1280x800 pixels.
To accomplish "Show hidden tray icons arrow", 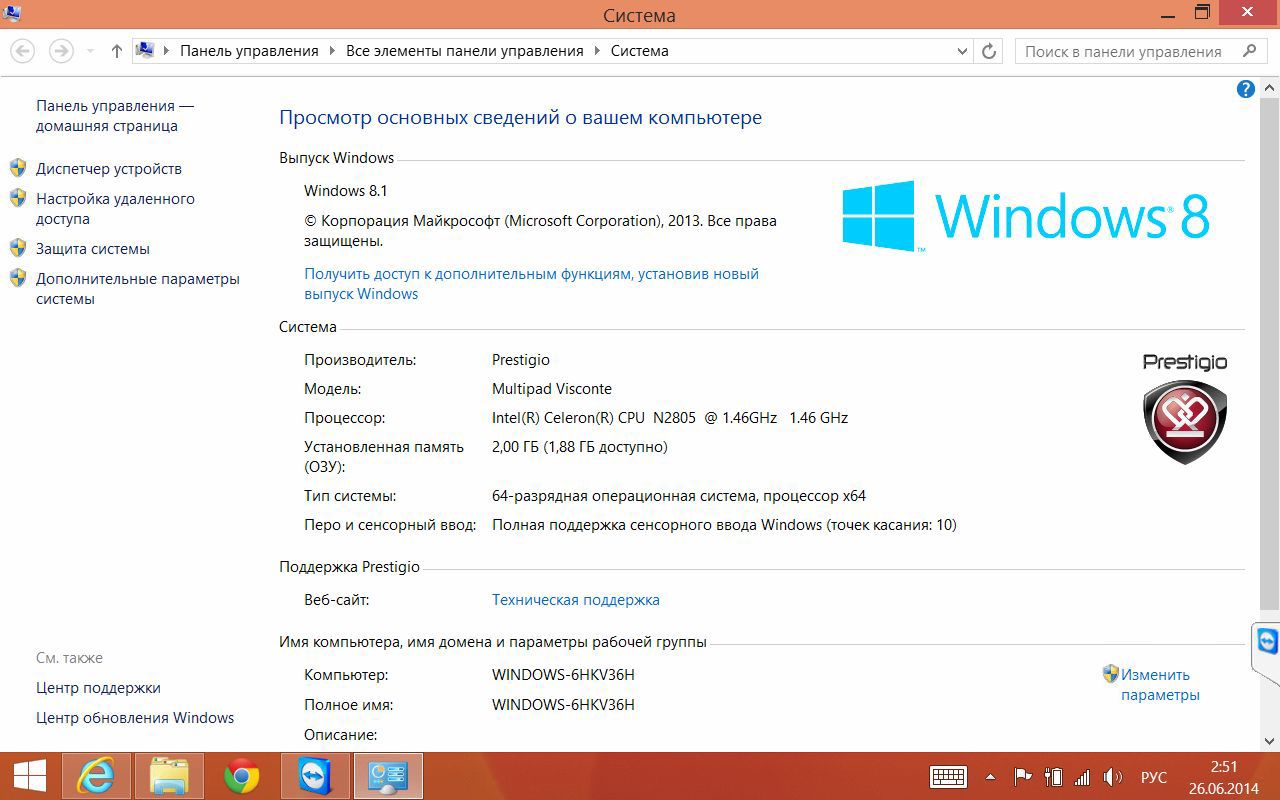I will coord(990,777).
